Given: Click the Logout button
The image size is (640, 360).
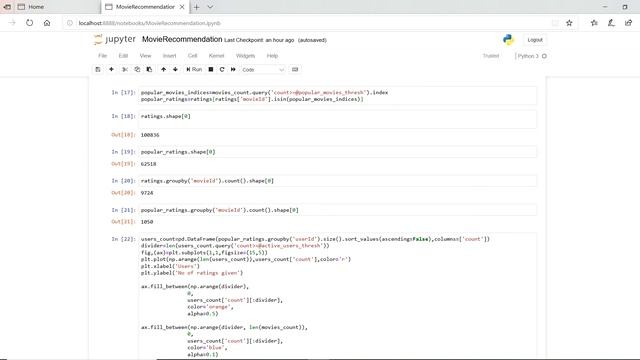Looking at the screenshot, I should click(x=535, y=40).
